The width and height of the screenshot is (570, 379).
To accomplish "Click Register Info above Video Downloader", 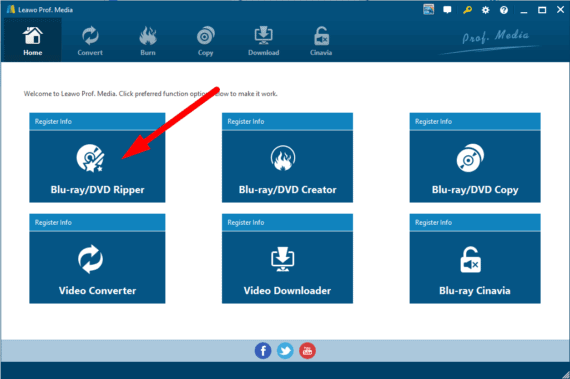I will [x=246, y=222].
